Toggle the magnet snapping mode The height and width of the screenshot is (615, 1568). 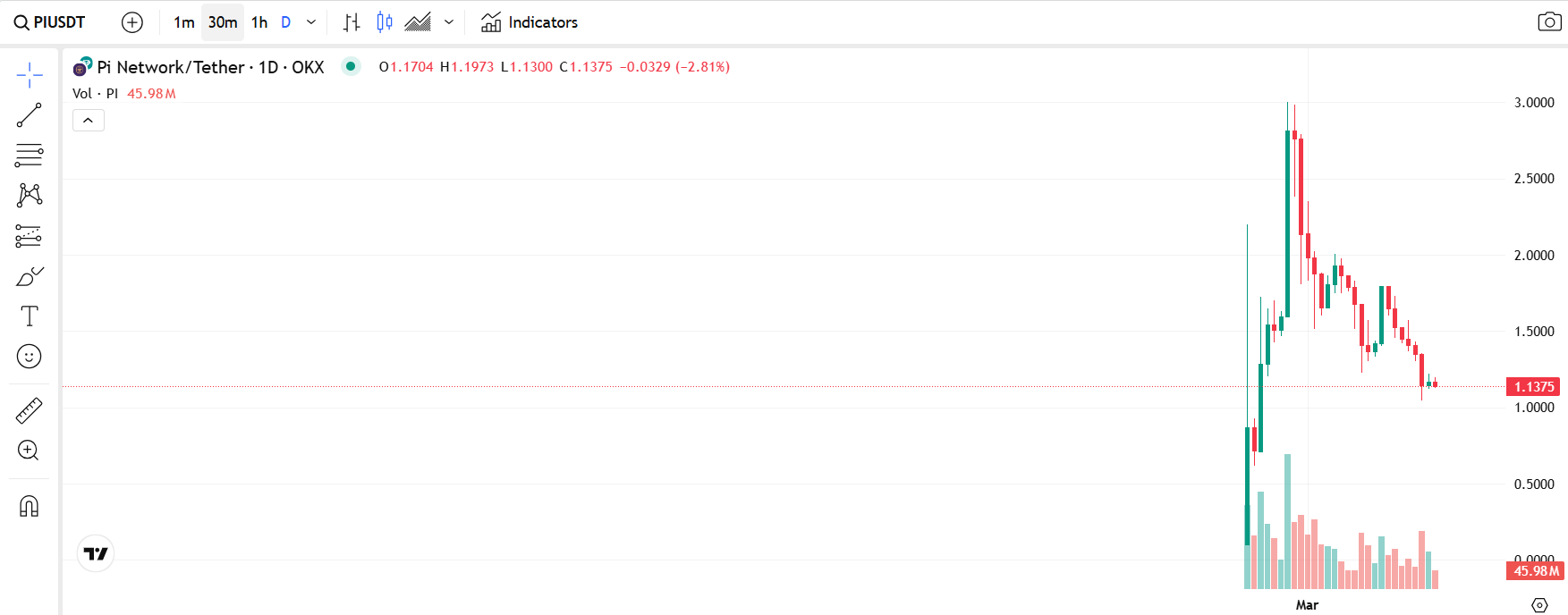click(30, 507)
